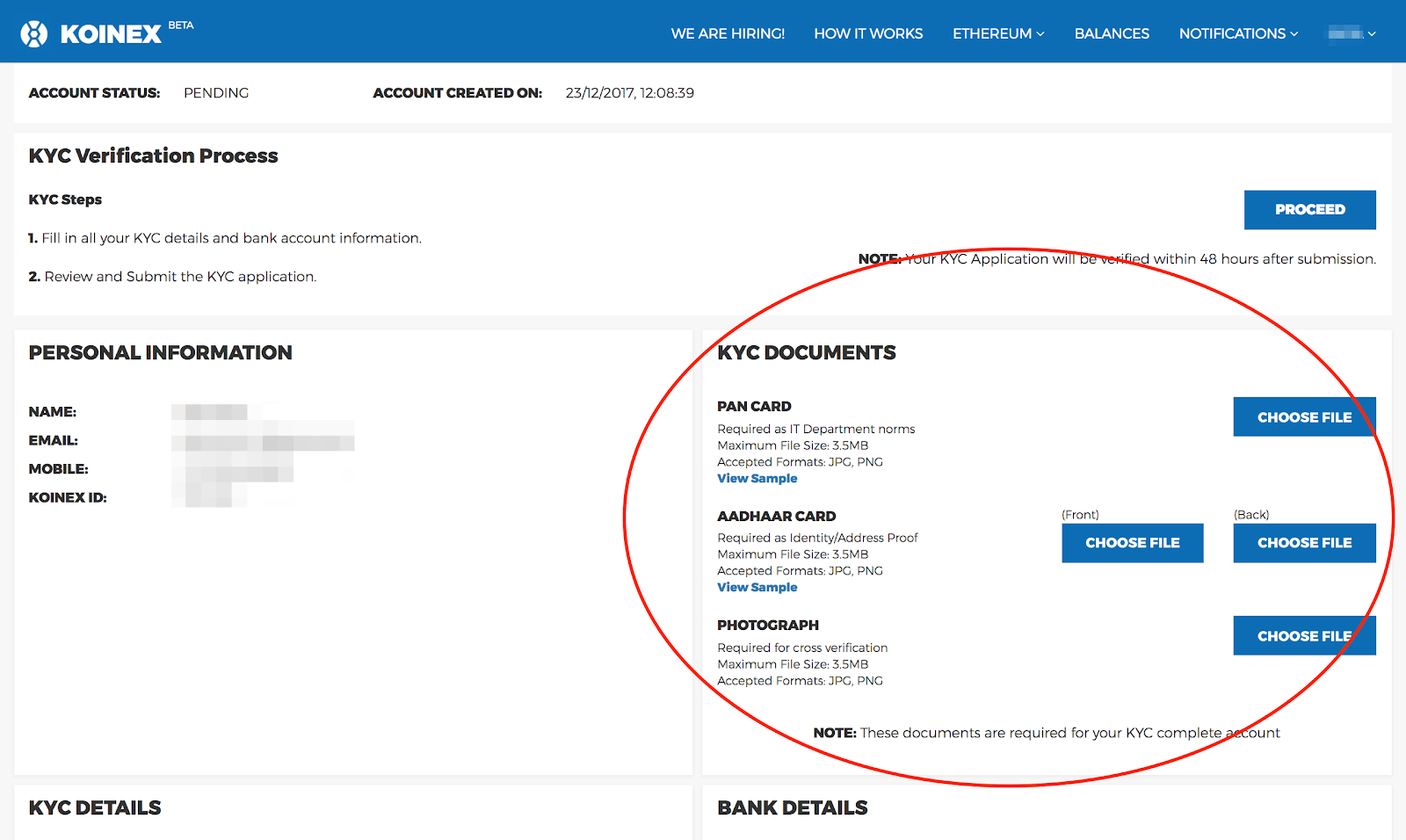1406x840 pixels.
Task: Open the WE ARE HIRING! page
Action: tap(728, 33)
